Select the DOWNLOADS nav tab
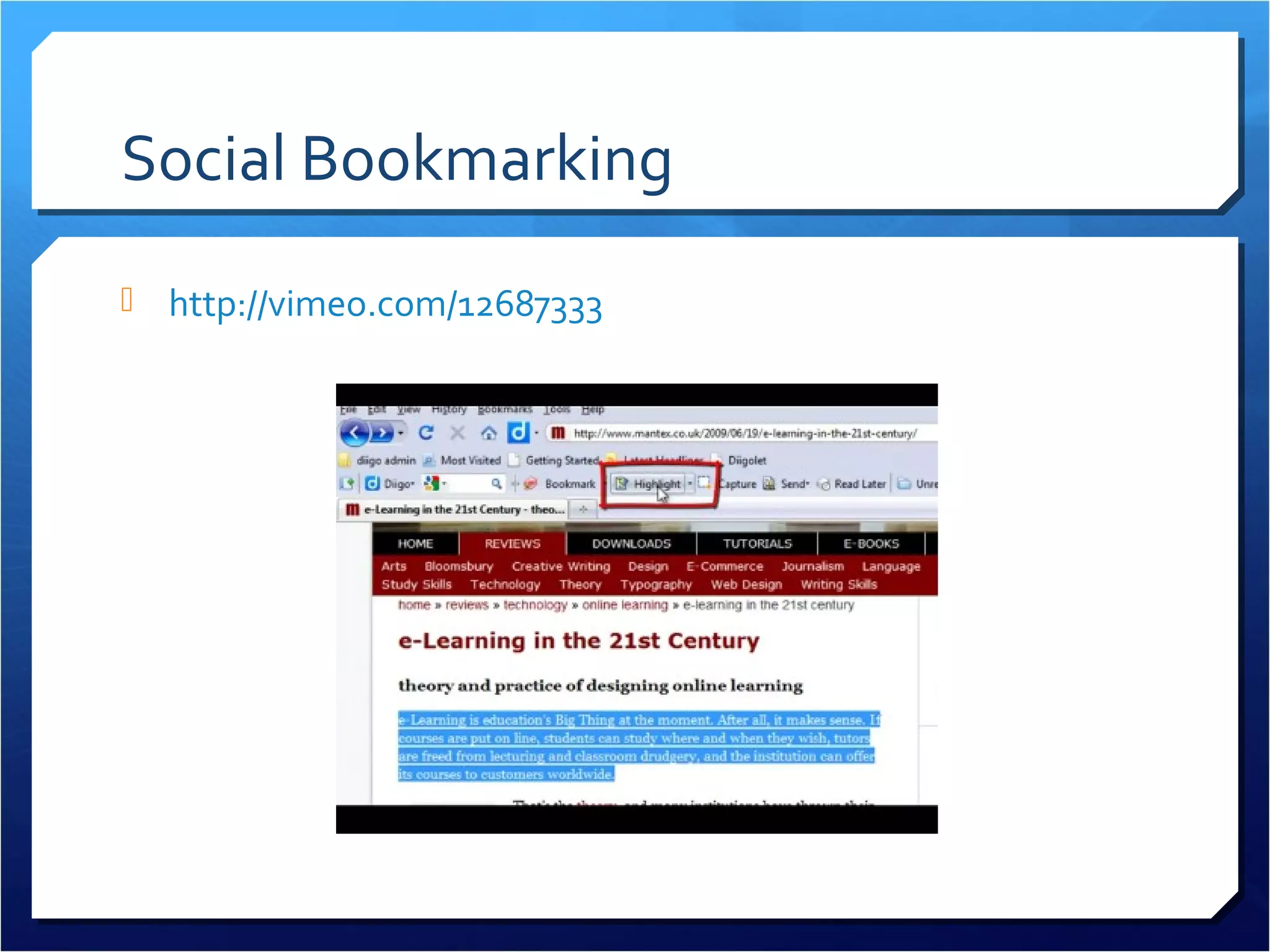The image size is (1270, 952). [631, 544]
